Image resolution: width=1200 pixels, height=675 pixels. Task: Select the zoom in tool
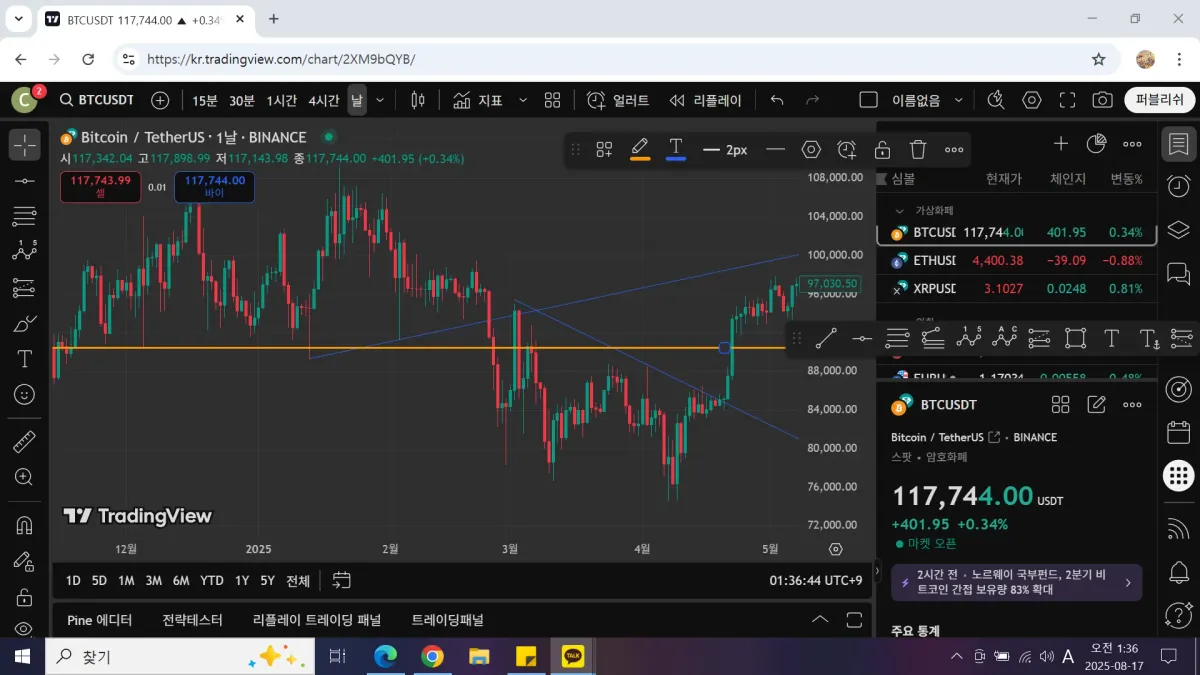(x=25, y=477)
